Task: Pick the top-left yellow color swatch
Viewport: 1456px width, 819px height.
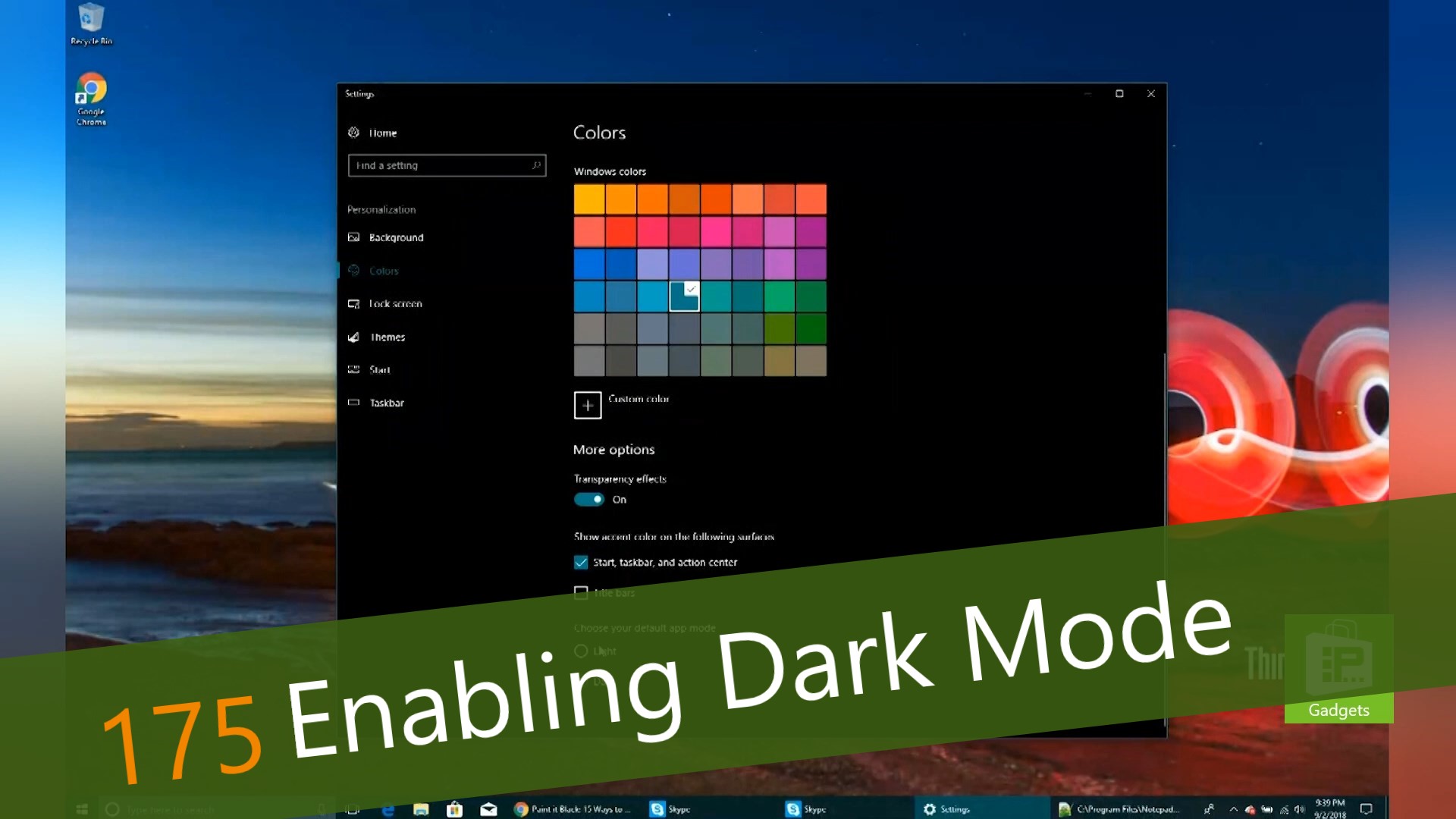Action: point(588,199)
